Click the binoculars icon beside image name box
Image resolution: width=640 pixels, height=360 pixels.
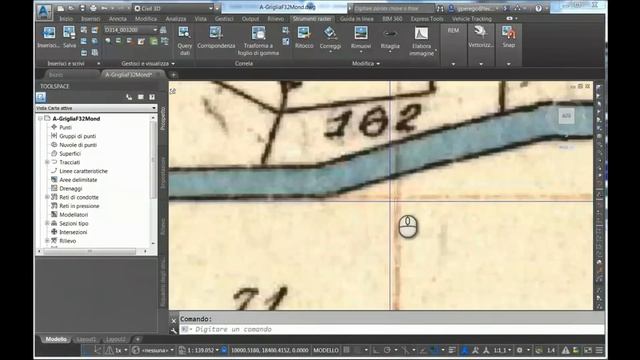[163, 30]
